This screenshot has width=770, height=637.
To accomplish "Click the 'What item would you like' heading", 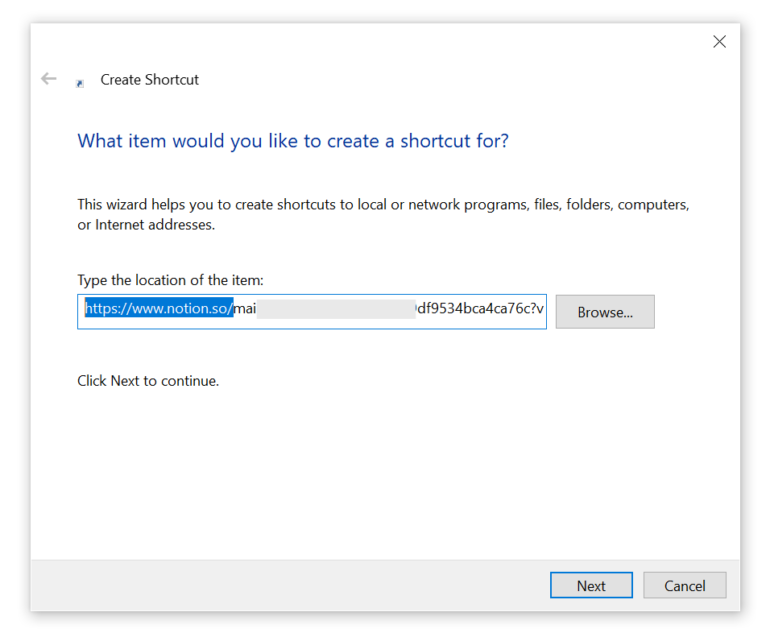I will [x=293, y=141].
